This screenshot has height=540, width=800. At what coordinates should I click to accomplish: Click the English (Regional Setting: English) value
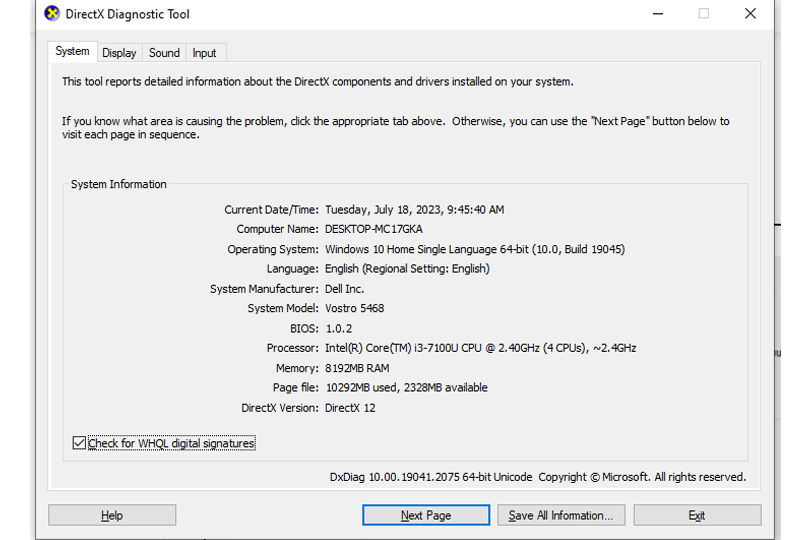(407, 269)
